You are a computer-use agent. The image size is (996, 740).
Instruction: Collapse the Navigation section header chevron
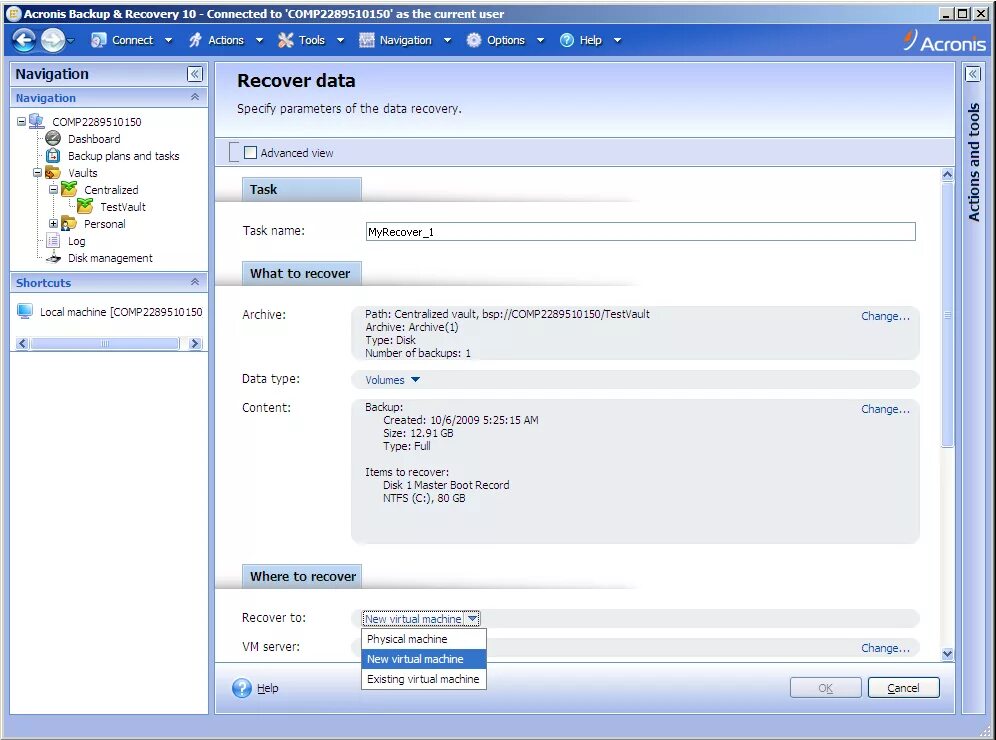coord(195,97)
